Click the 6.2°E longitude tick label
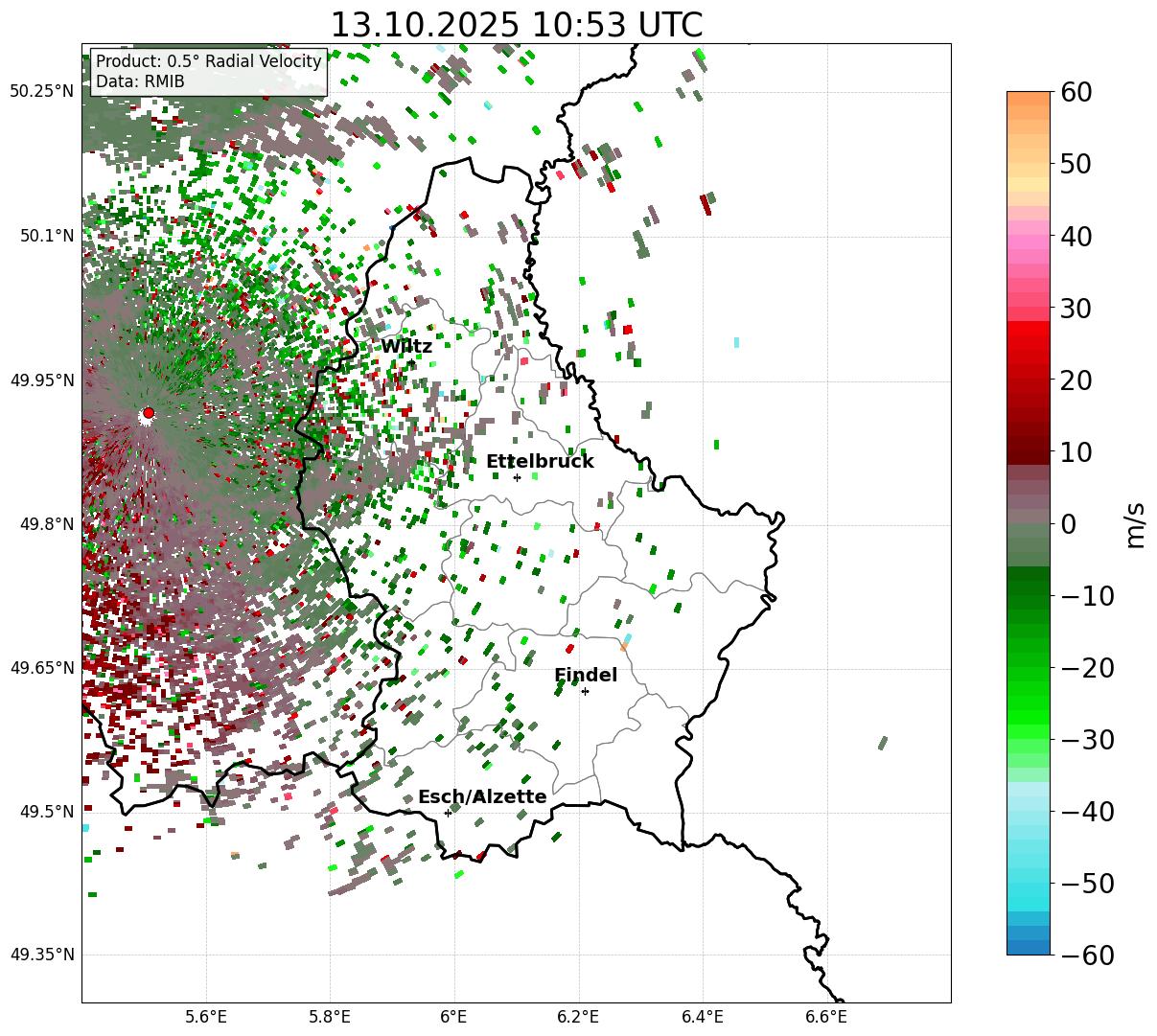This screenshot has height=1036, width=1157. pyautogui.click(x=578, y=1017)
